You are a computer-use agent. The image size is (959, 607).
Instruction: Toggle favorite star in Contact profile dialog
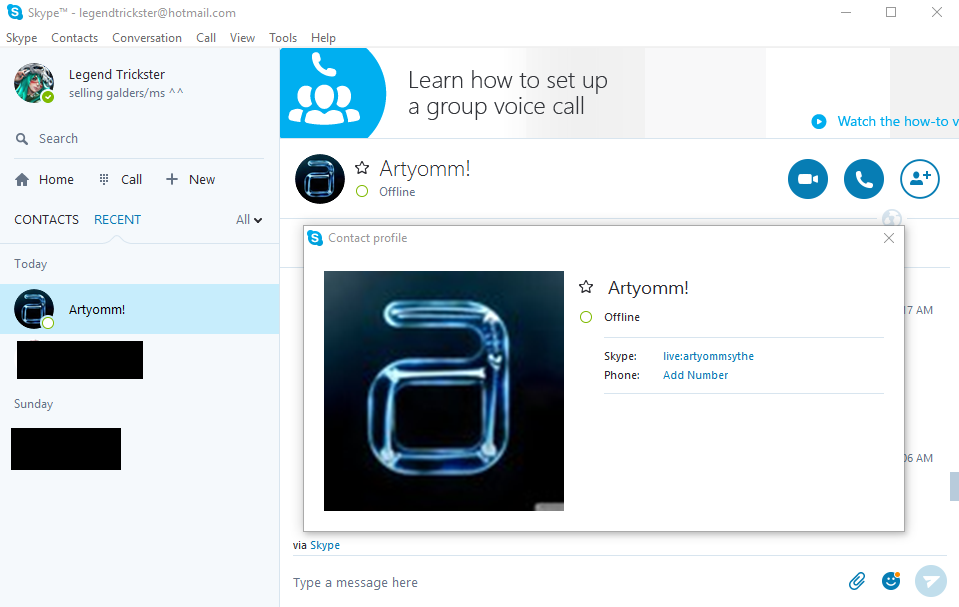586,286
